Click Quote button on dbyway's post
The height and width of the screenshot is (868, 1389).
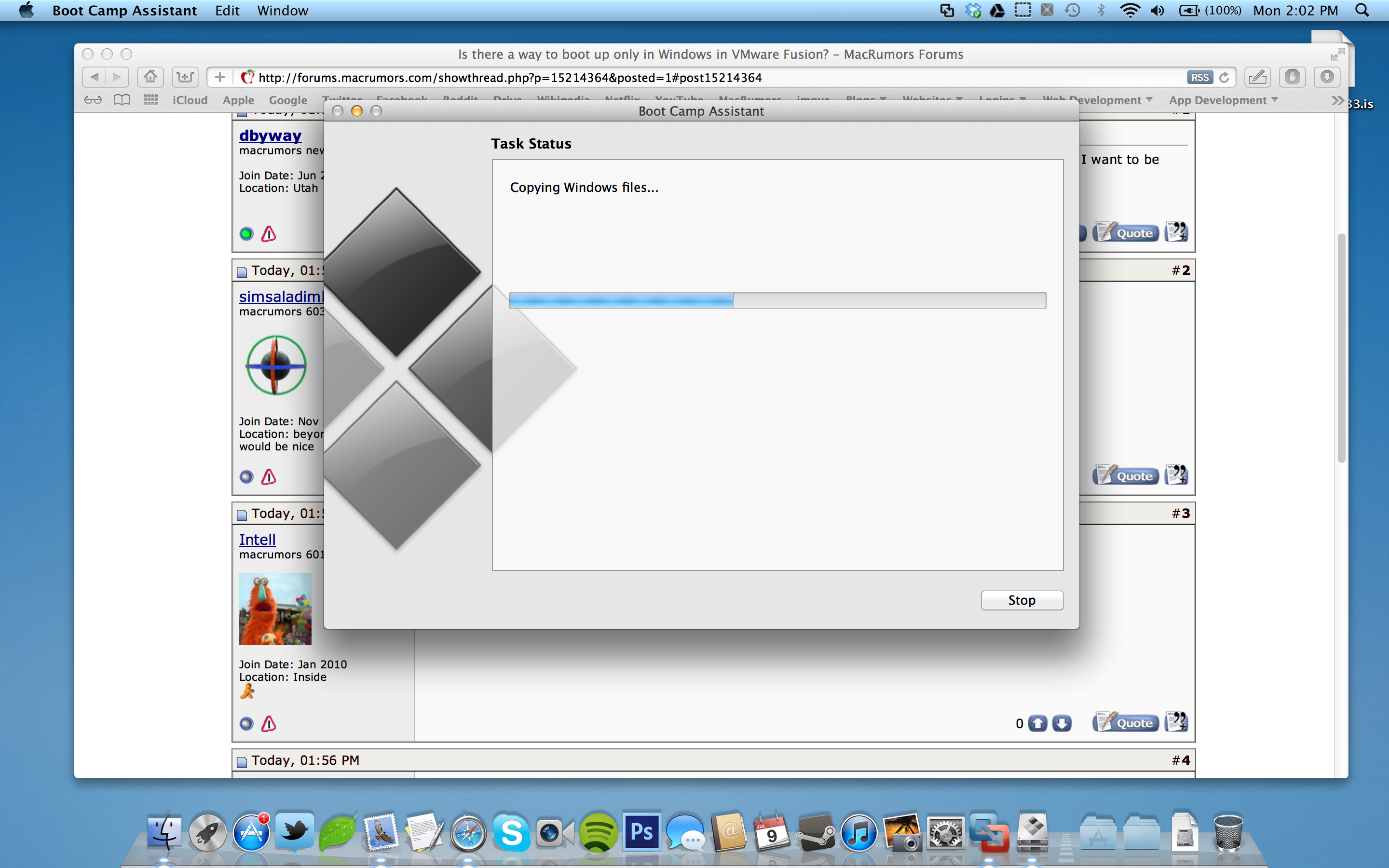click(x=1126, y=232)
